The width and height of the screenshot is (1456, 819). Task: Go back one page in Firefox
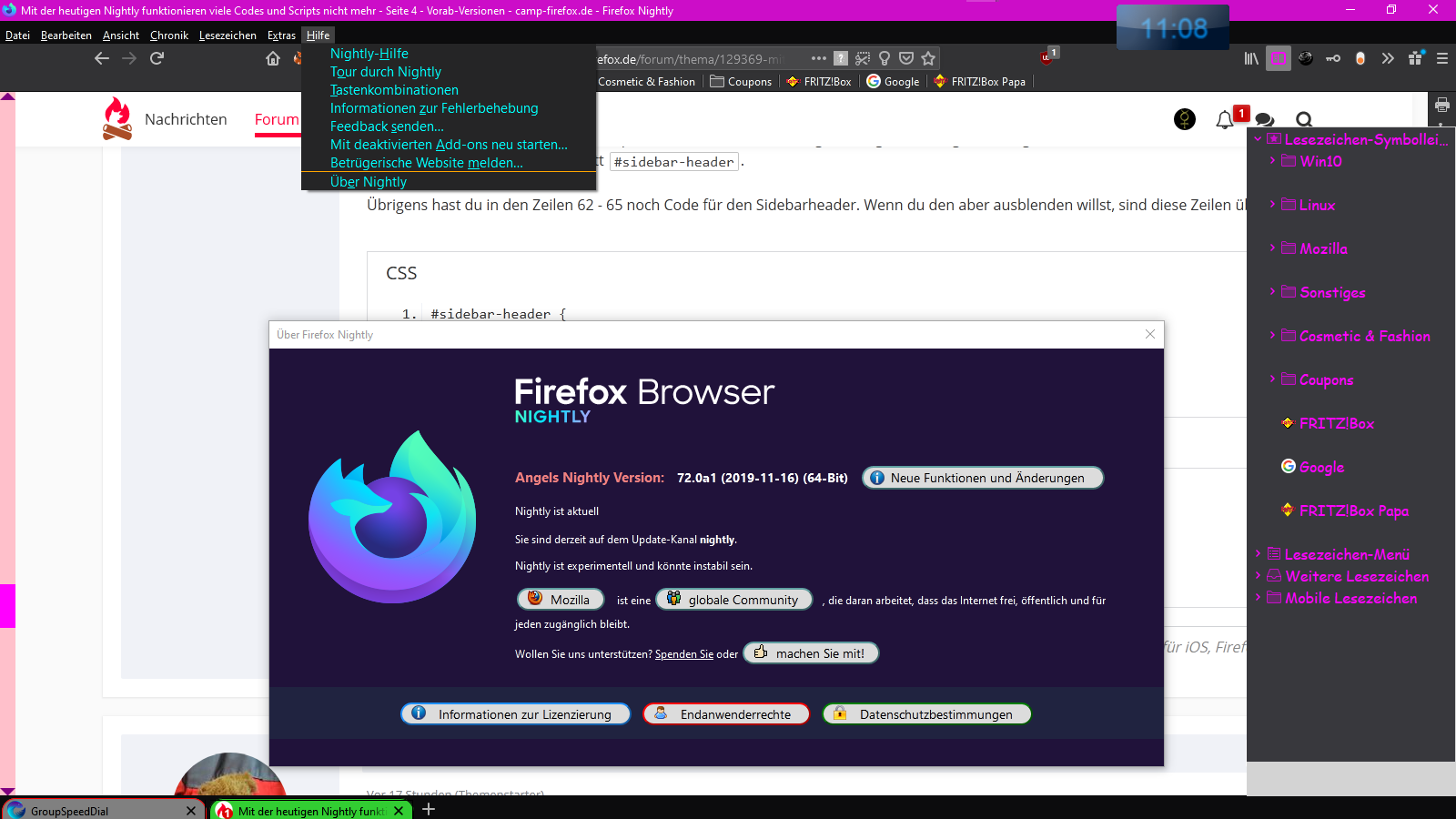102,58
